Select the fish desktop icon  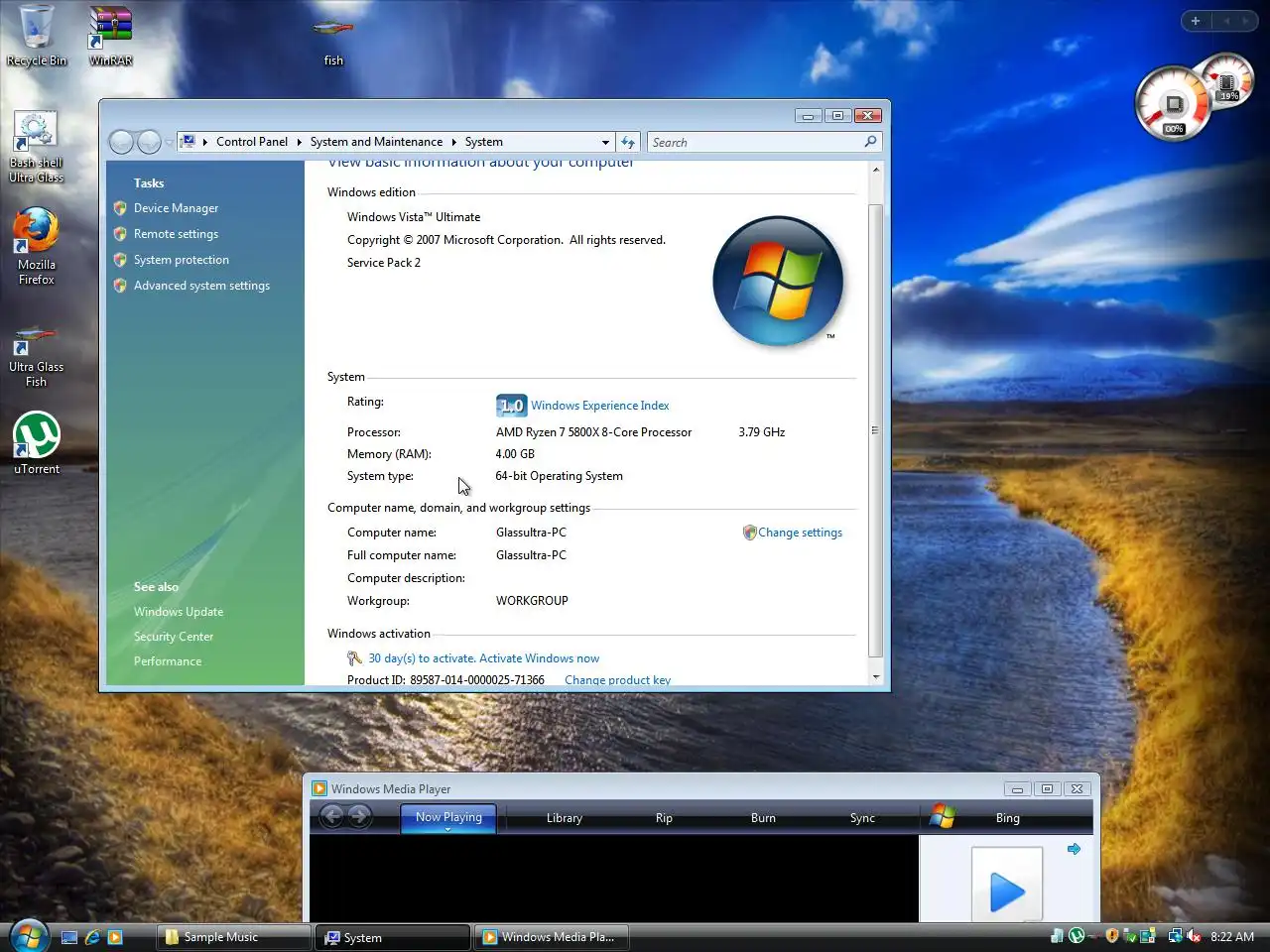point(333,40)
